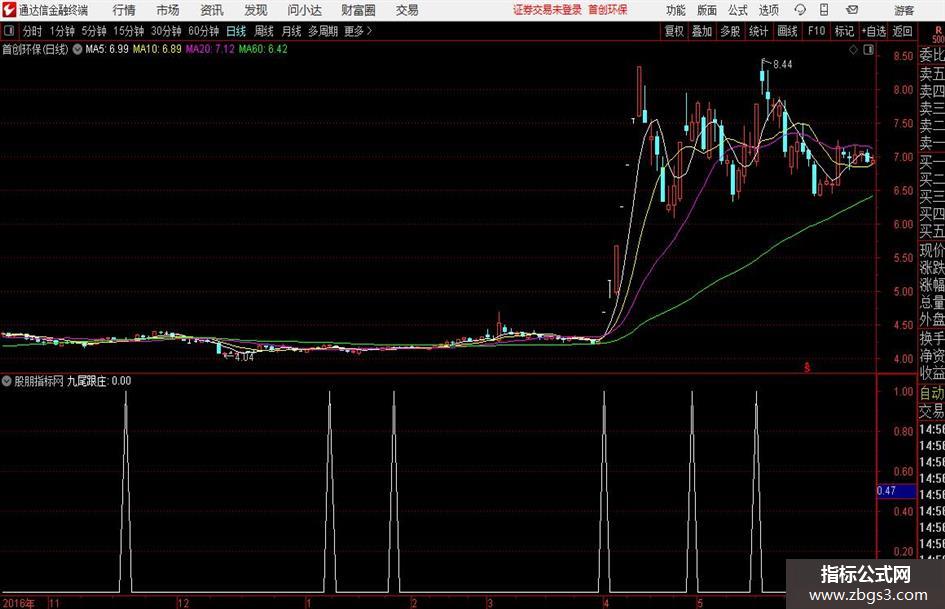Expand the 九尾跟庄 indicator chevron icon

pos(7,381)
